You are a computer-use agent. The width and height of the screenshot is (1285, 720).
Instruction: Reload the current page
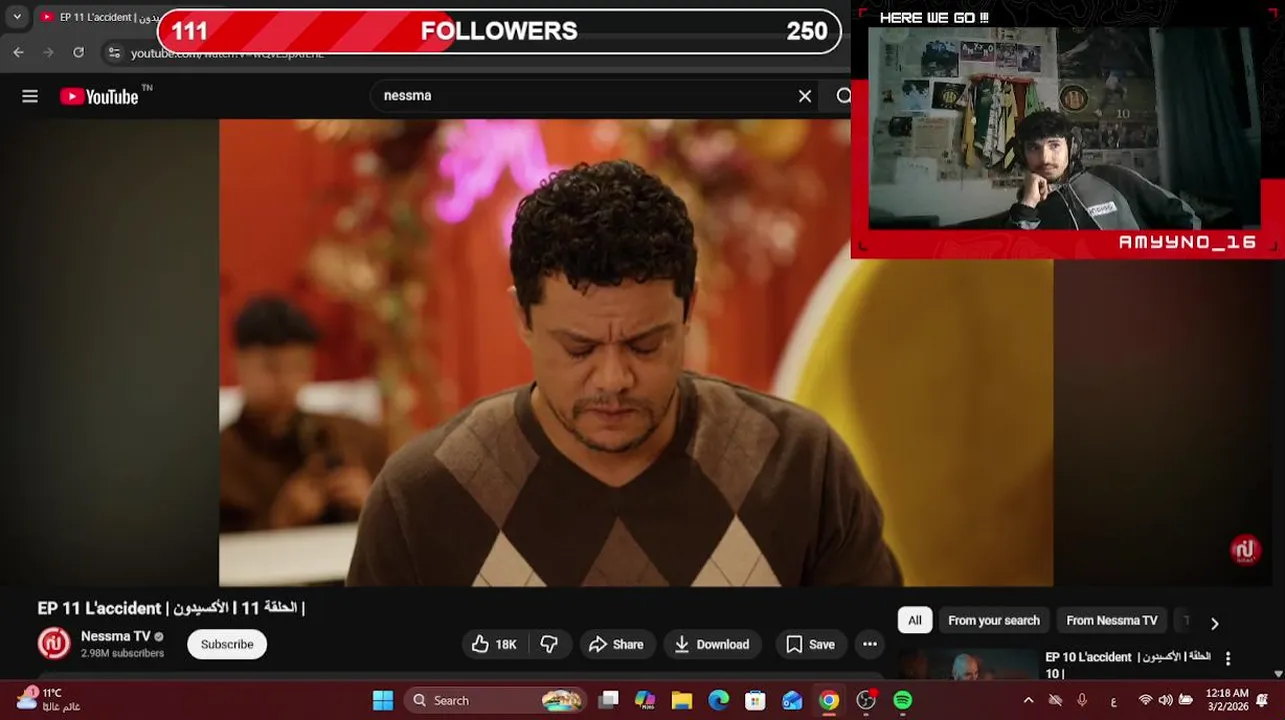[79, 52]
